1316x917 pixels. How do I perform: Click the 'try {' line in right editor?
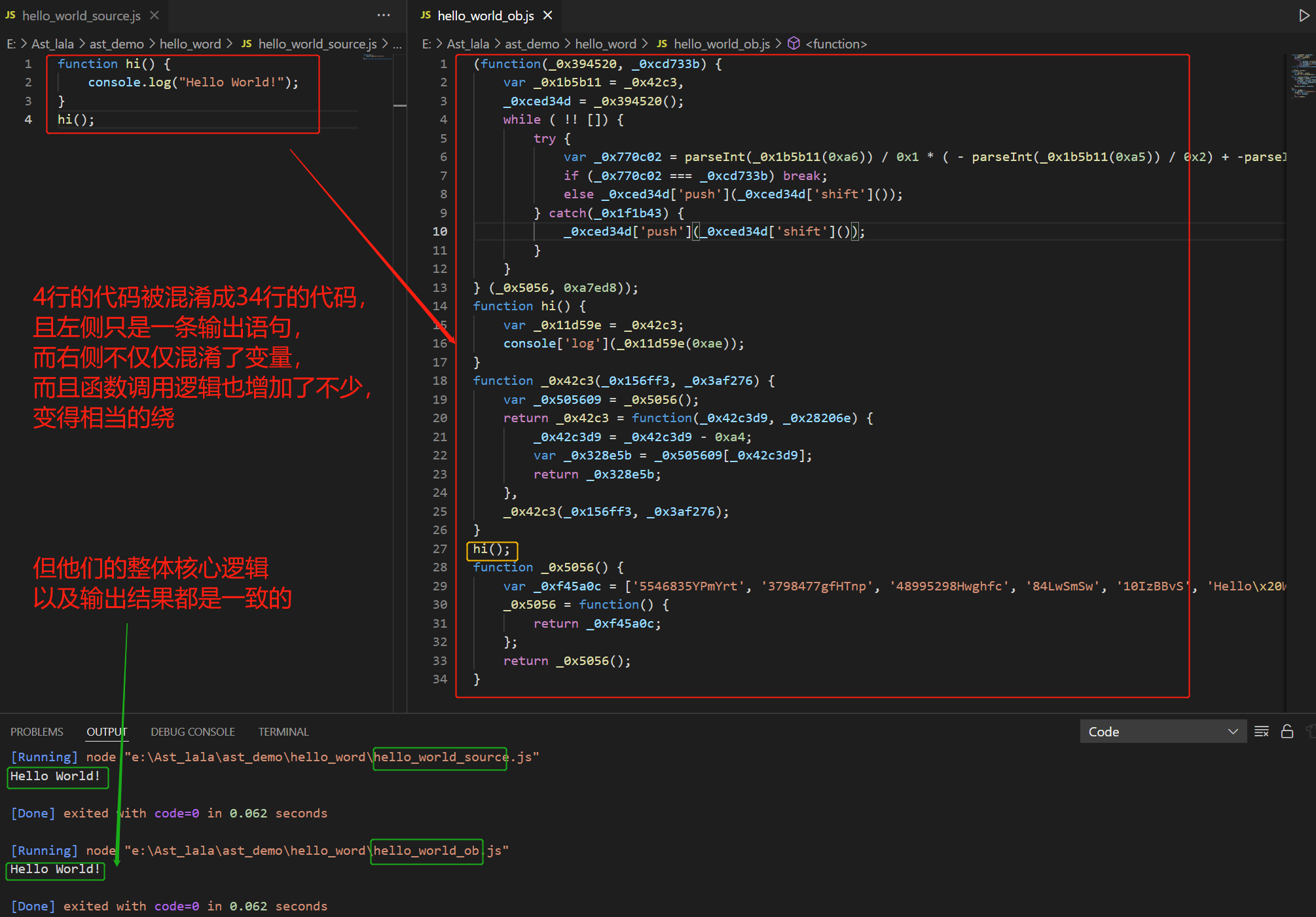[x=552, y=139]
